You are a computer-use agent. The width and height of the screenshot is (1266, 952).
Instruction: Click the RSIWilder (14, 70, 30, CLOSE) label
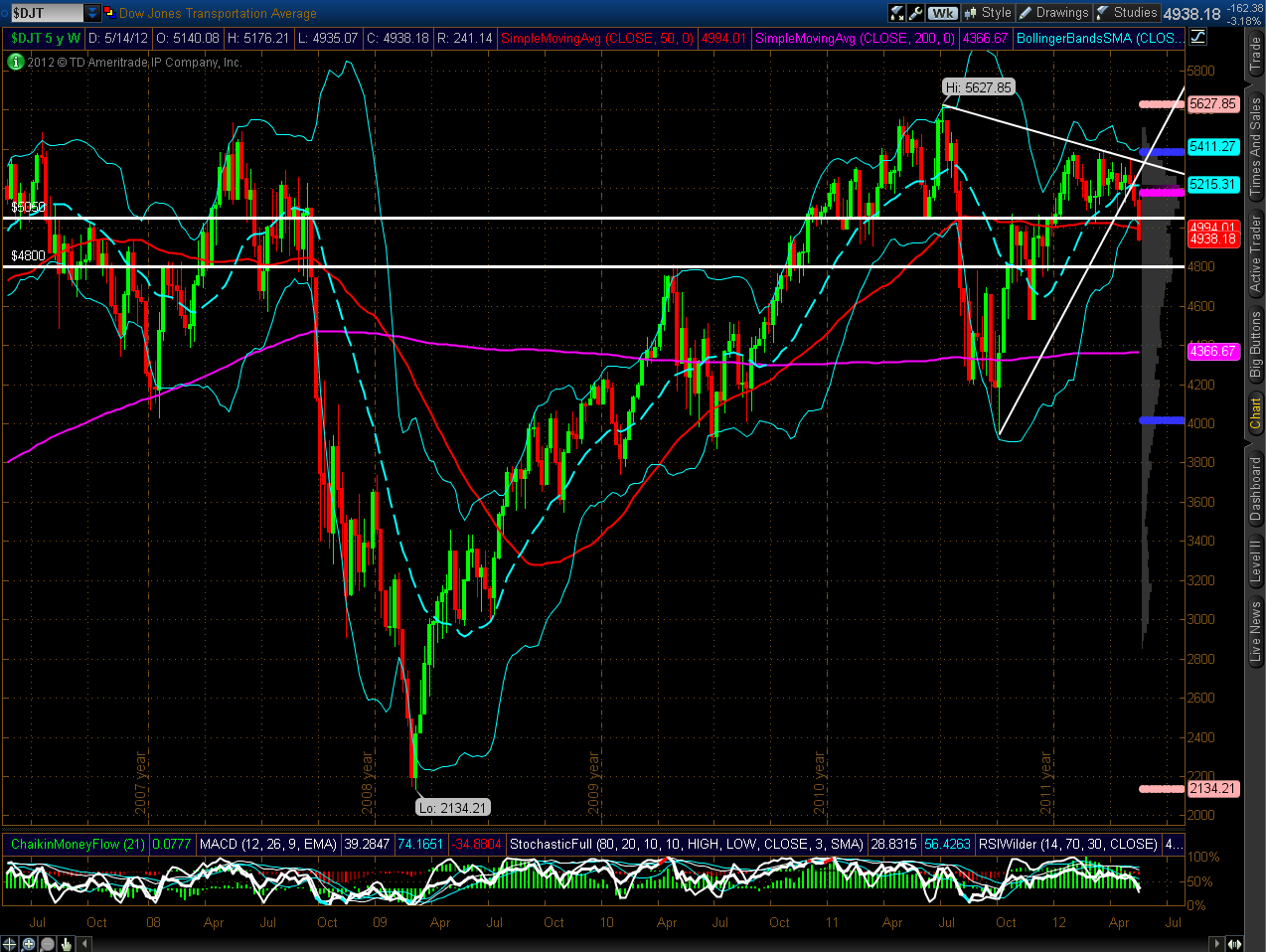point(1068,844)
